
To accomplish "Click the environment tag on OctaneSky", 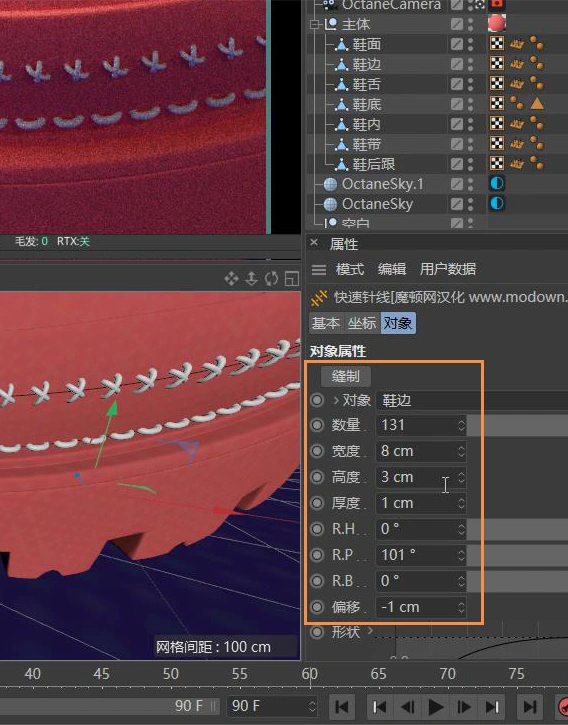I will pyautogui.click(x=497, y=203).
